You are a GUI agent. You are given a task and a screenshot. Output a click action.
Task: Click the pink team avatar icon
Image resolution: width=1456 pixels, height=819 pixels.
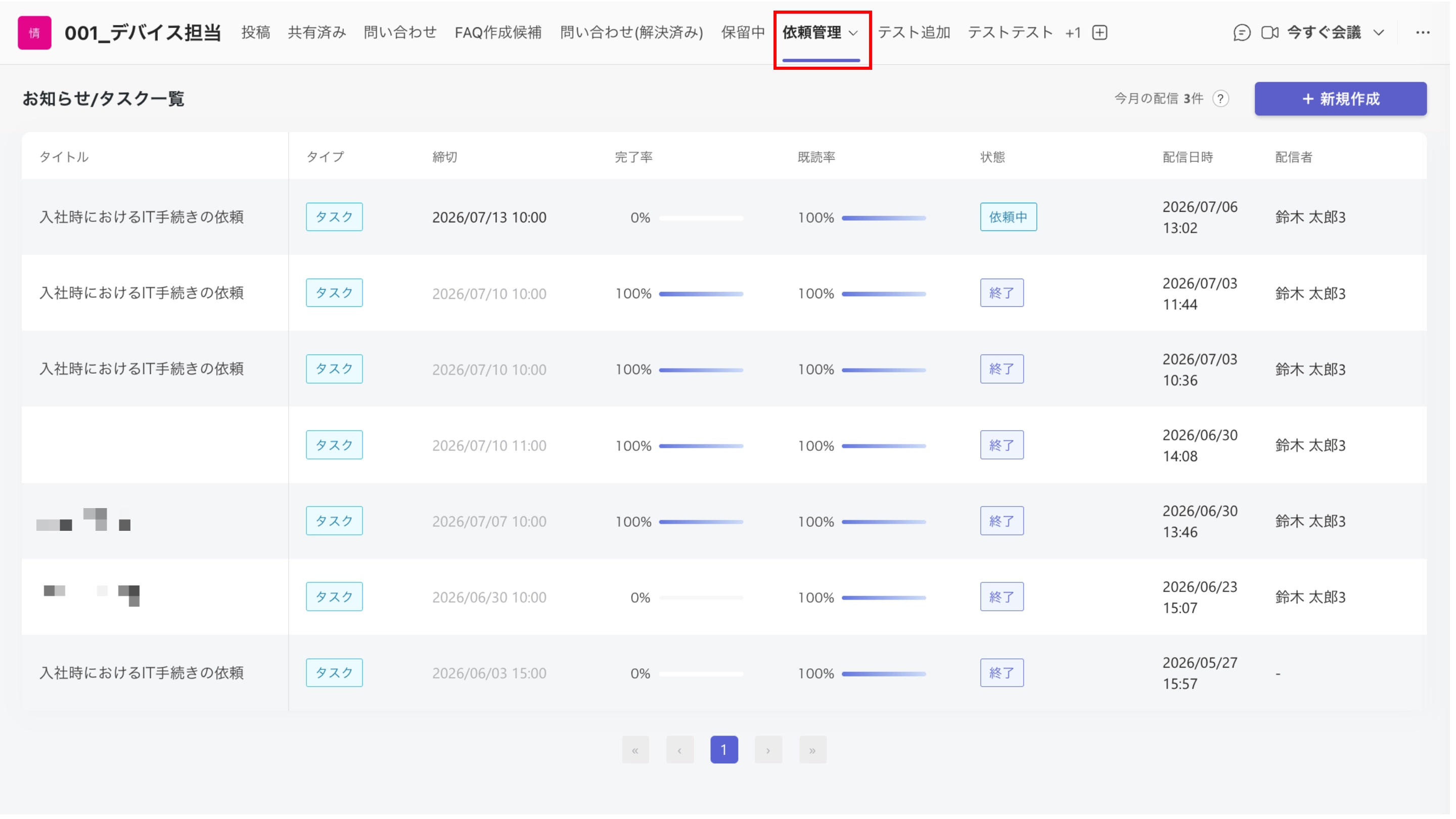tap(34, 33)
